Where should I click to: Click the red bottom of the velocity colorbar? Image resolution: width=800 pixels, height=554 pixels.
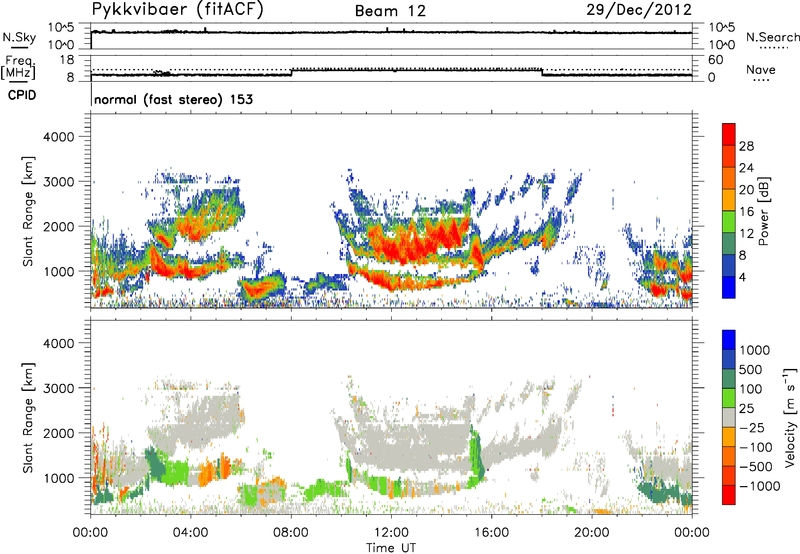tap(729, 495)
